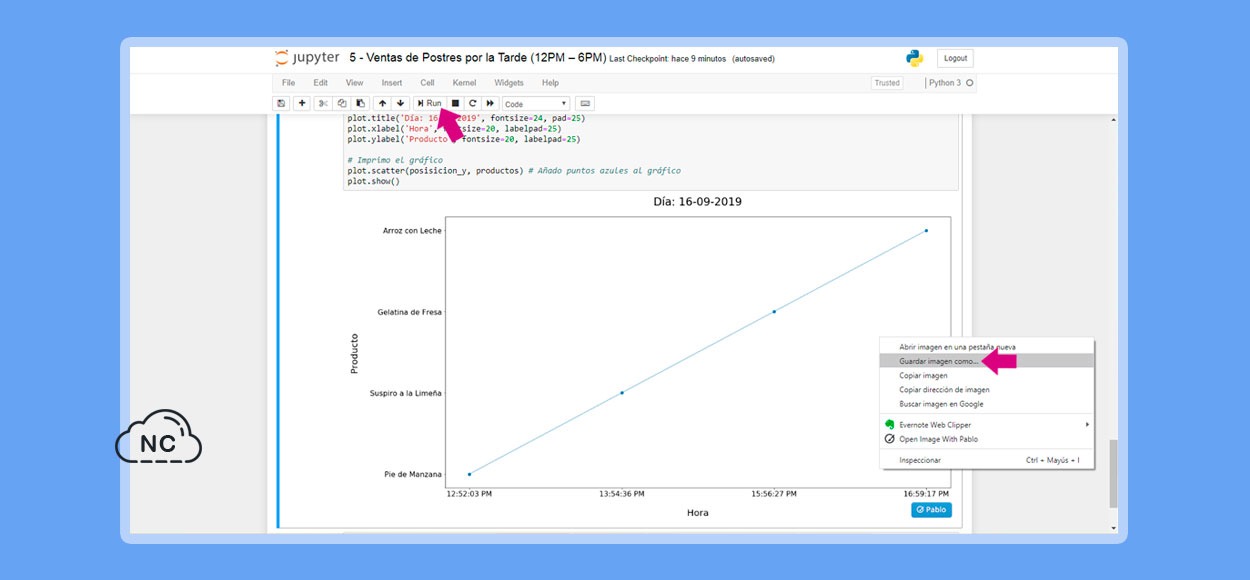Click the 'Last Checkpoint: hace 9 minutos' text

[667, 59]
